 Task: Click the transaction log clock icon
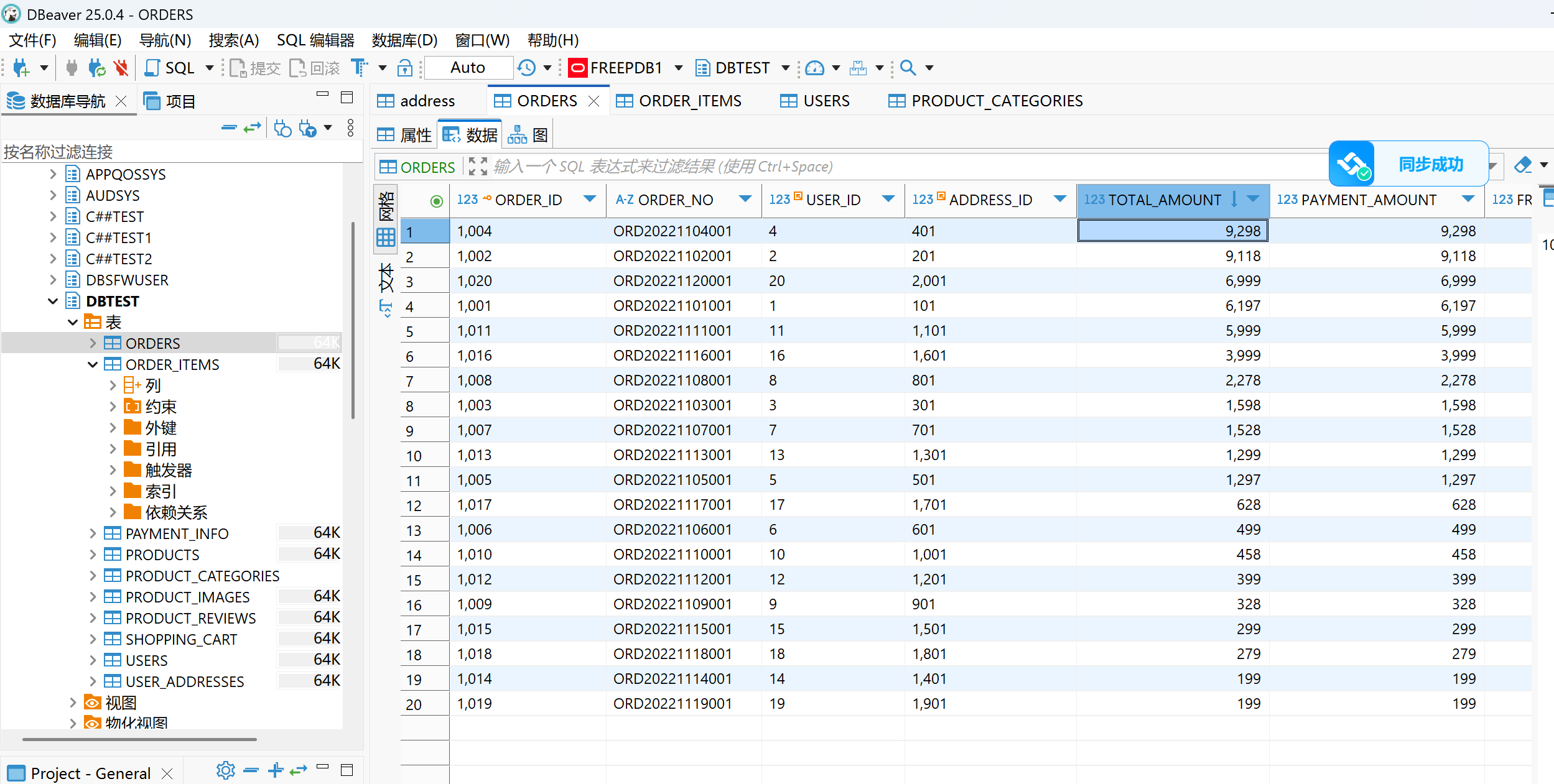[x=527, y=68]
